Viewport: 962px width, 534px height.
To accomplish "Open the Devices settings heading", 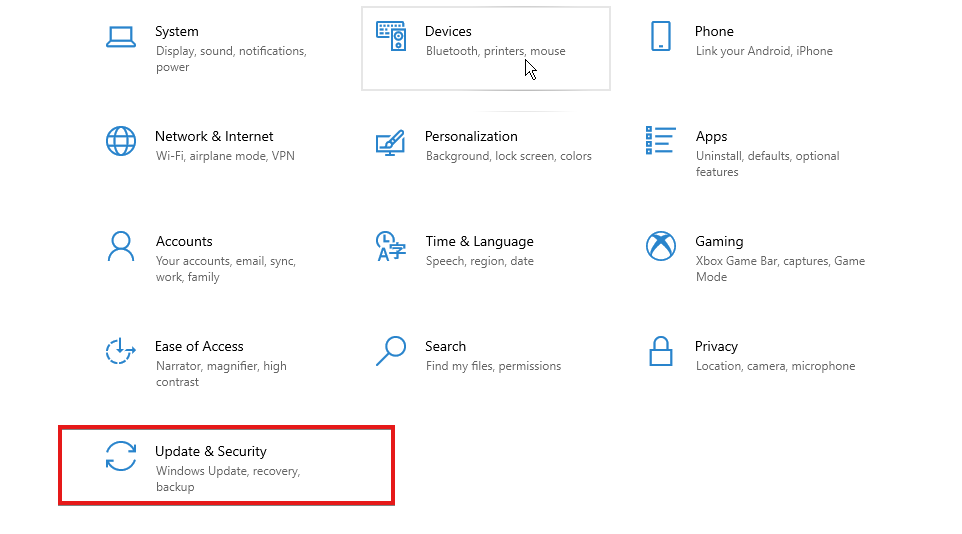I will pos(448,31).
